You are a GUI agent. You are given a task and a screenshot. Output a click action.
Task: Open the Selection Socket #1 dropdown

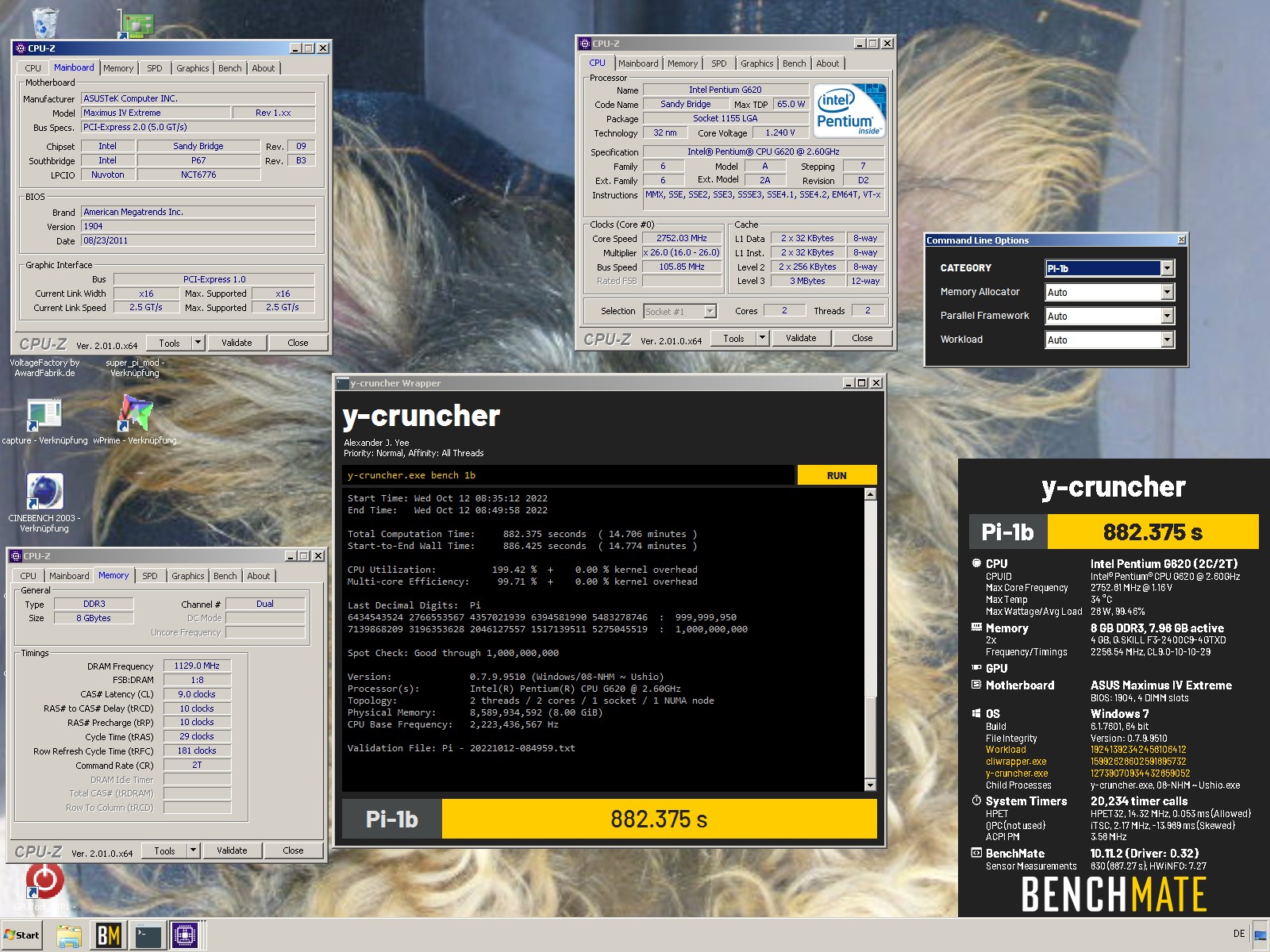tap(680, 311)
